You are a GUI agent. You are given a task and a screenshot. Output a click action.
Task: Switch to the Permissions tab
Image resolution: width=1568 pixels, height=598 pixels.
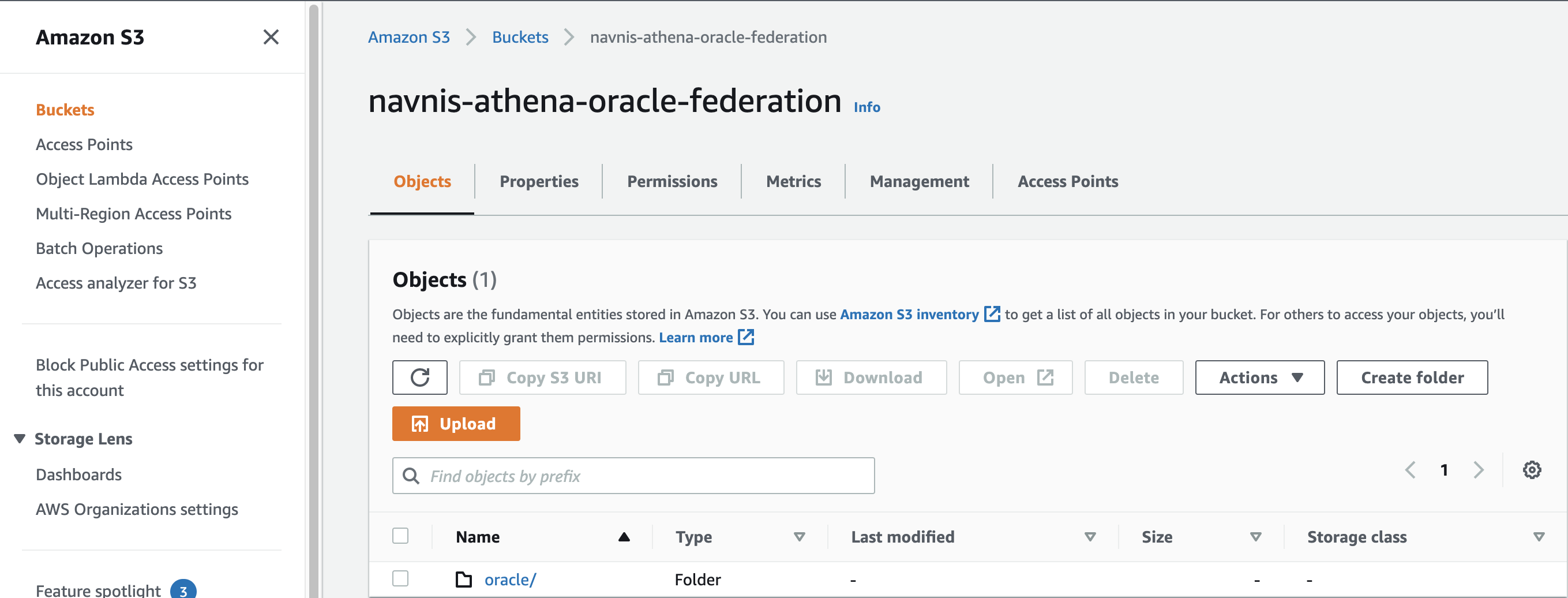(672, 181)
